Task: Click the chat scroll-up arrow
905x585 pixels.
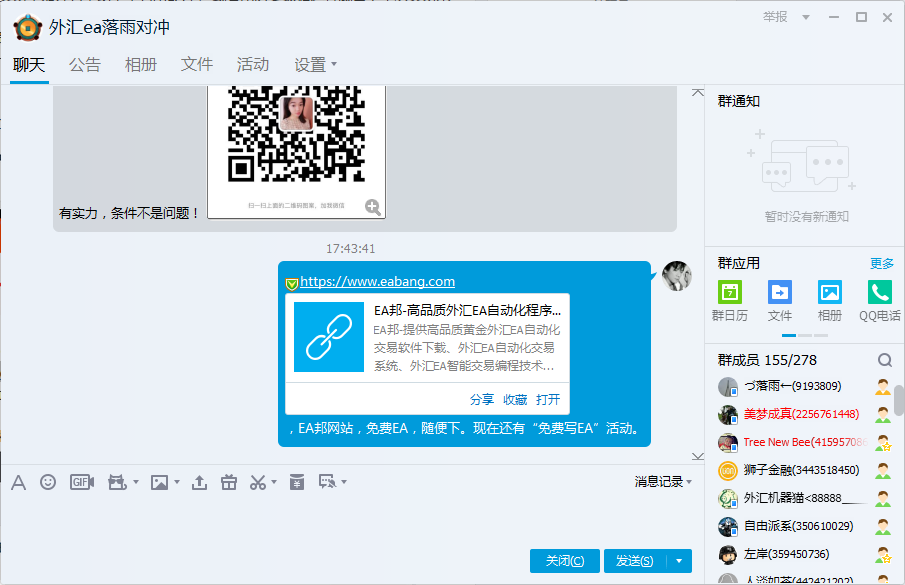Action: click(698, 92)
